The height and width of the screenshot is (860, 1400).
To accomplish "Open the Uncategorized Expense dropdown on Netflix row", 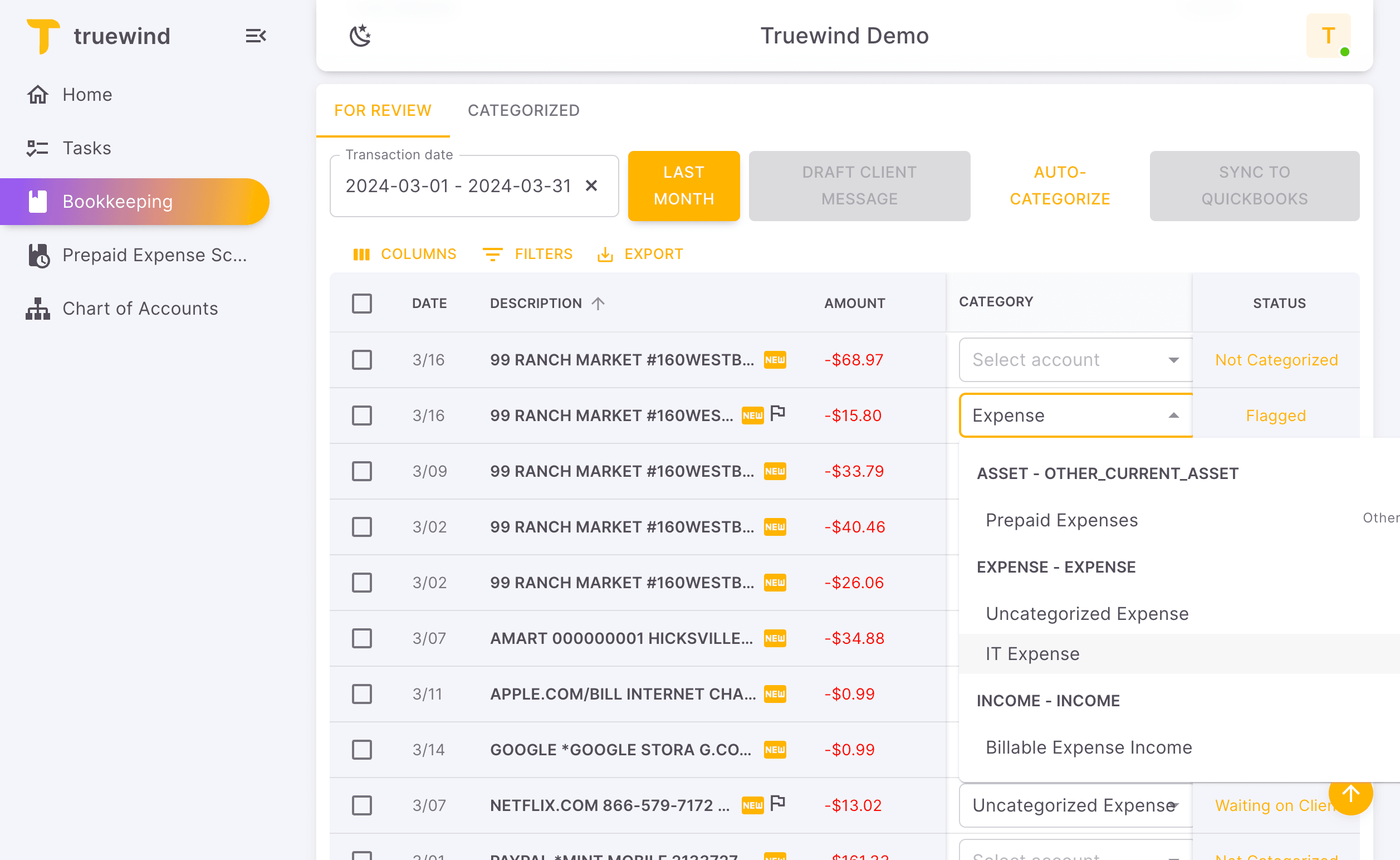I will coord(1074,805).
